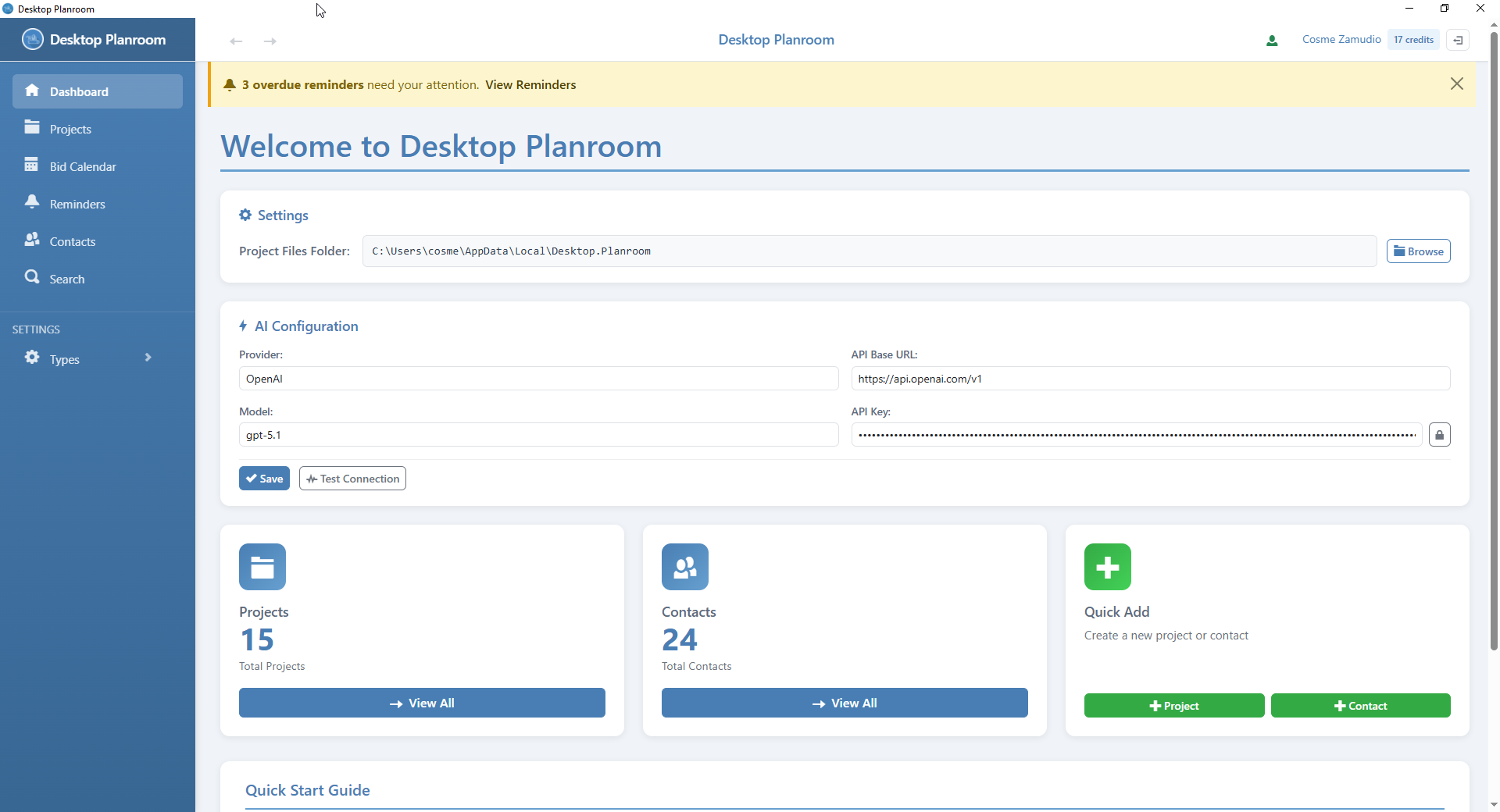Reveal the API Key using the lock icon
Image resolution: width=1500 pixels, height=812 pixels.
(x=1439, y=434)
